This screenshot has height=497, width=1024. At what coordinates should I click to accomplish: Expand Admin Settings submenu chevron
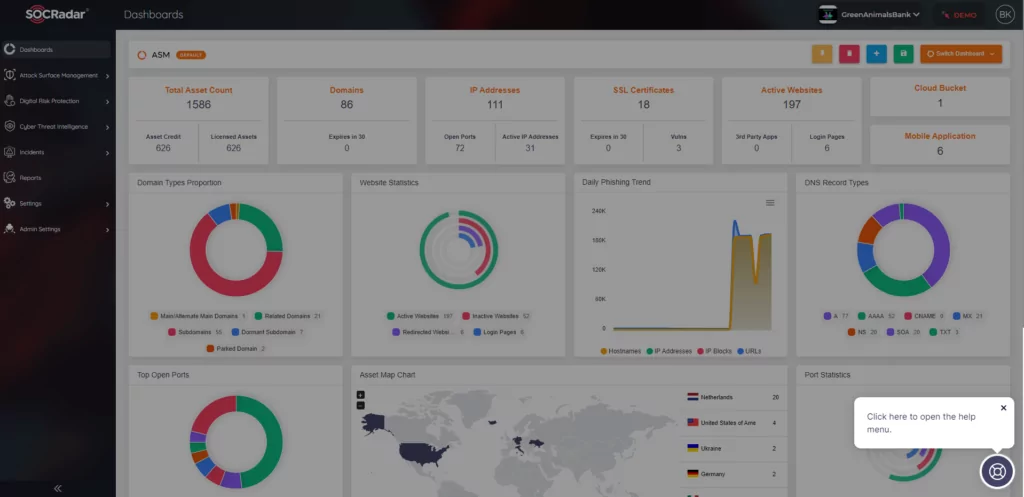click(107, 229)
